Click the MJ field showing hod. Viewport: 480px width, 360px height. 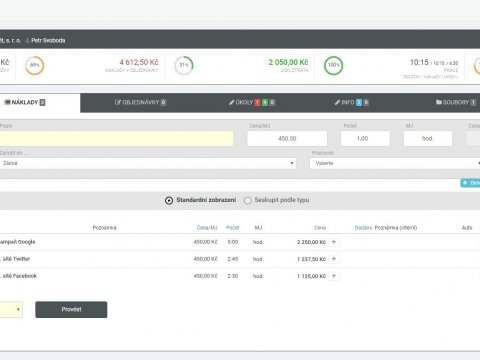pyautogui.click(x=428, y=138)
